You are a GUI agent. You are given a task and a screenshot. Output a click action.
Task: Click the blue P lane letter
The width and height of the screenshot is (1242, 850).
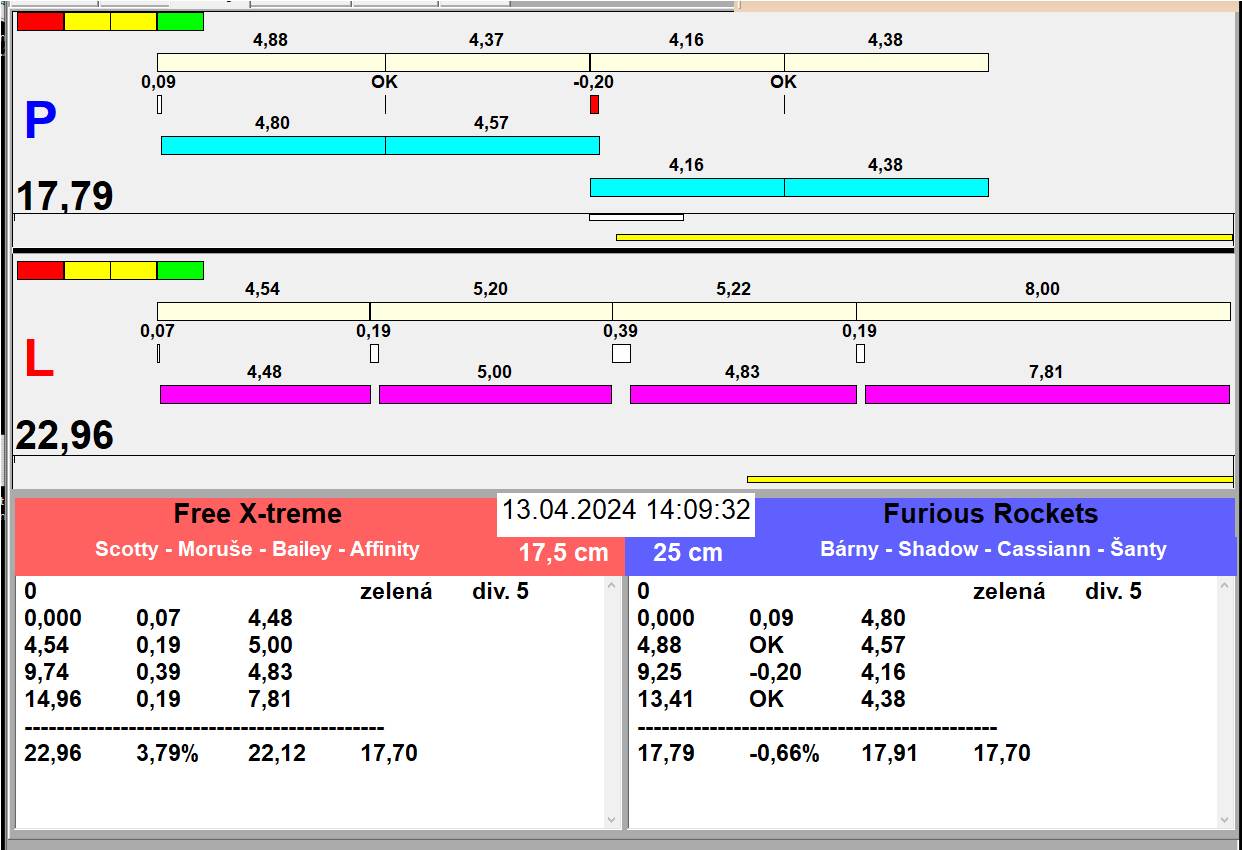[40, 122]
